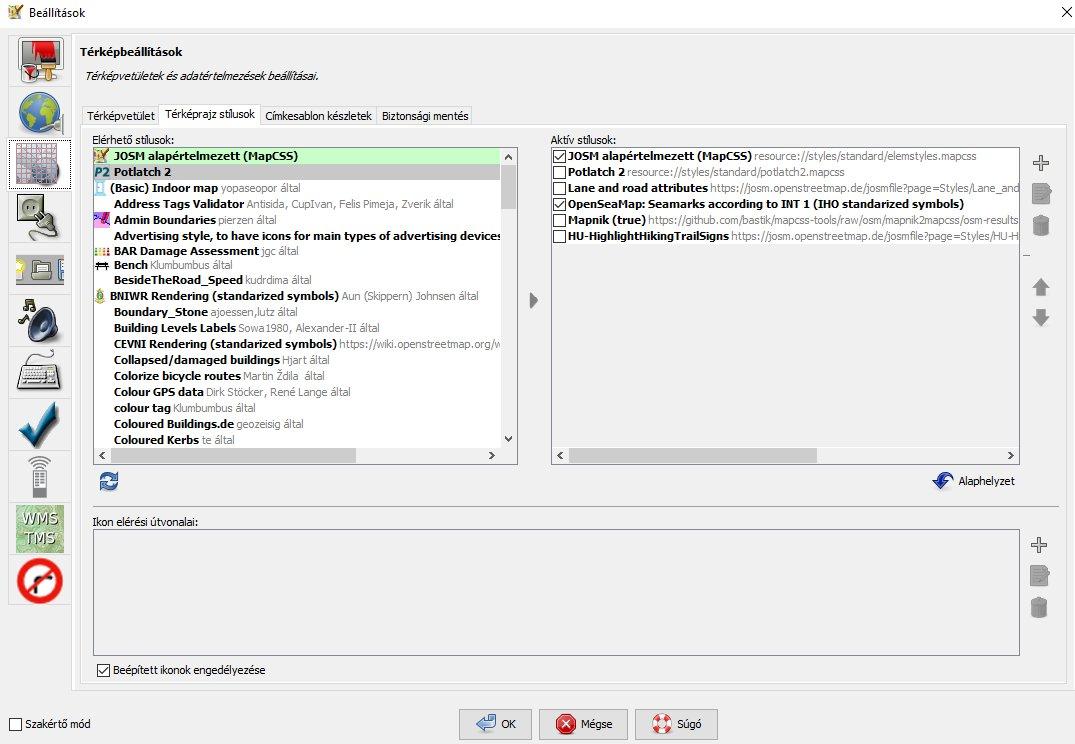1075x744 pixels.
Task: Click the right scroll arrow under active styles
Action: pos(1011,455)
